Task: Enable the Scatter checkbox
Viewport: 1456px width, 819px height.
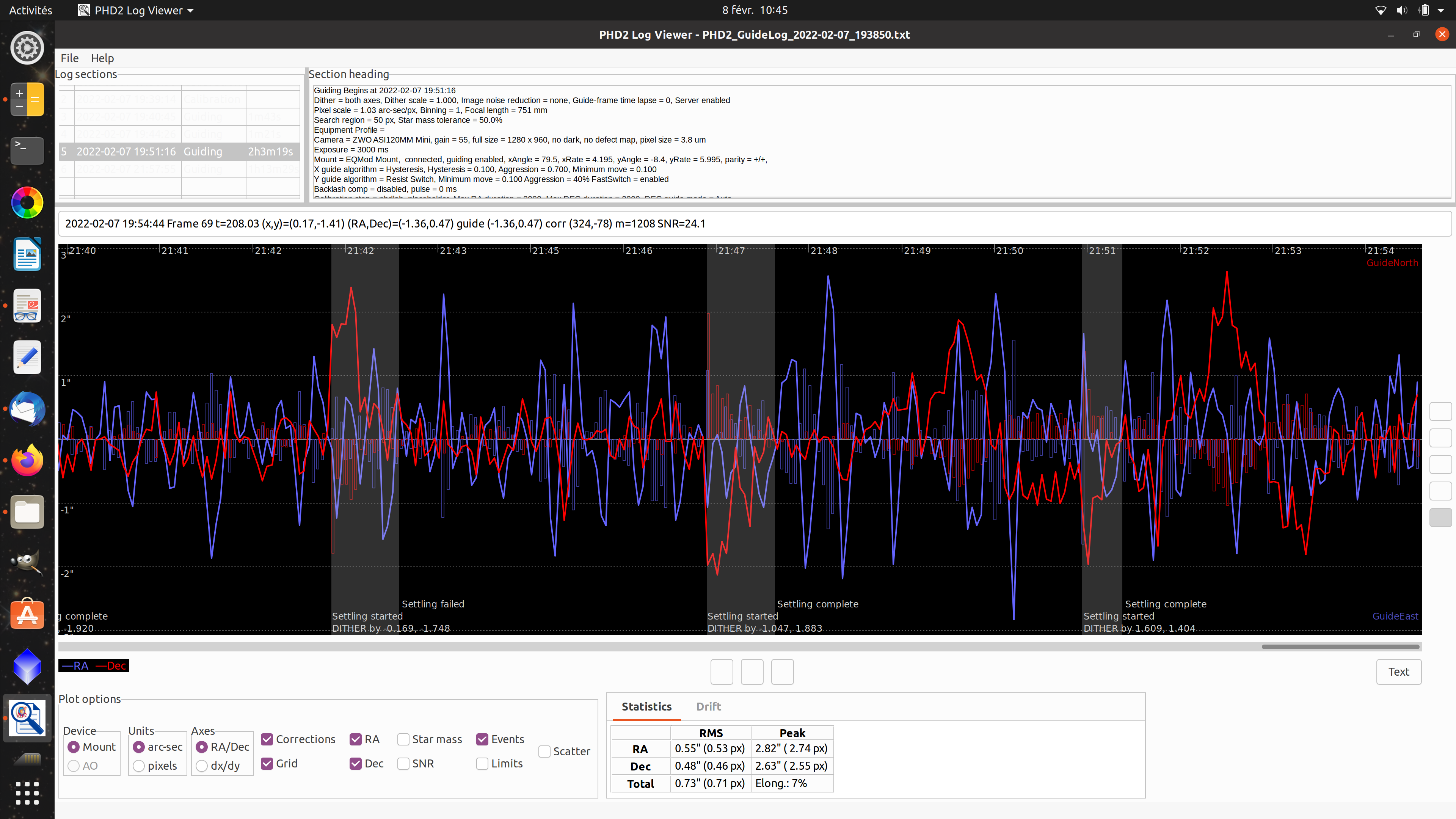Action: (544, 751)
